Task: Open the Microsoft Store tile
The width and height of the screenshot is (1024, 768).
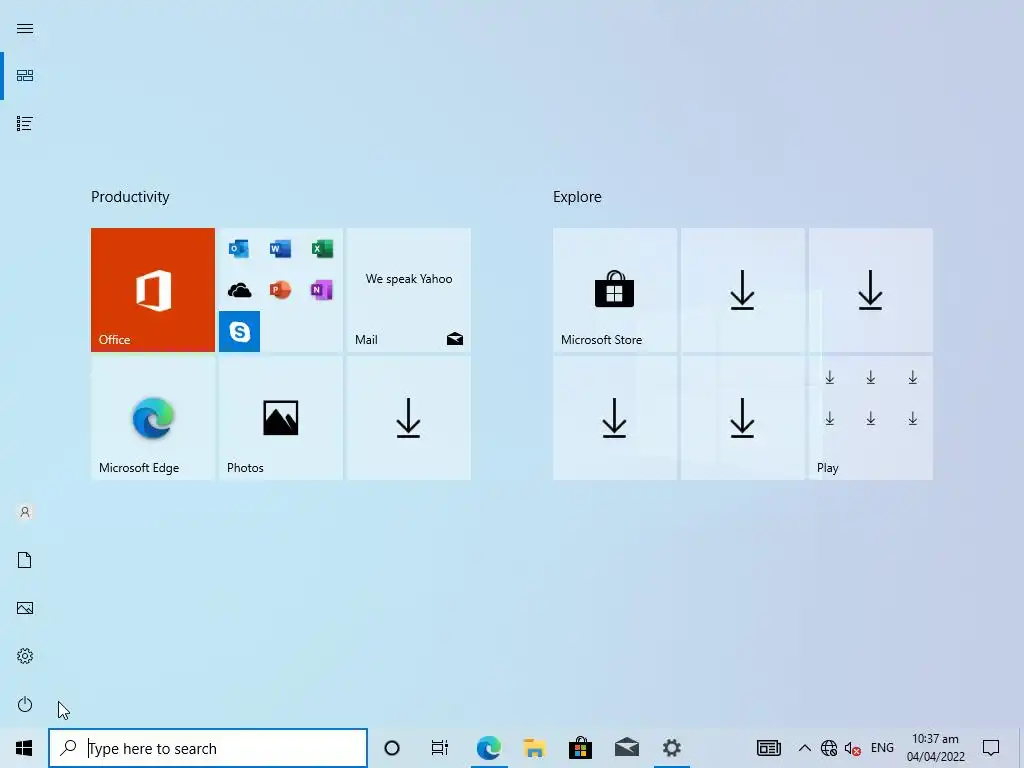Action: [615, 290]
